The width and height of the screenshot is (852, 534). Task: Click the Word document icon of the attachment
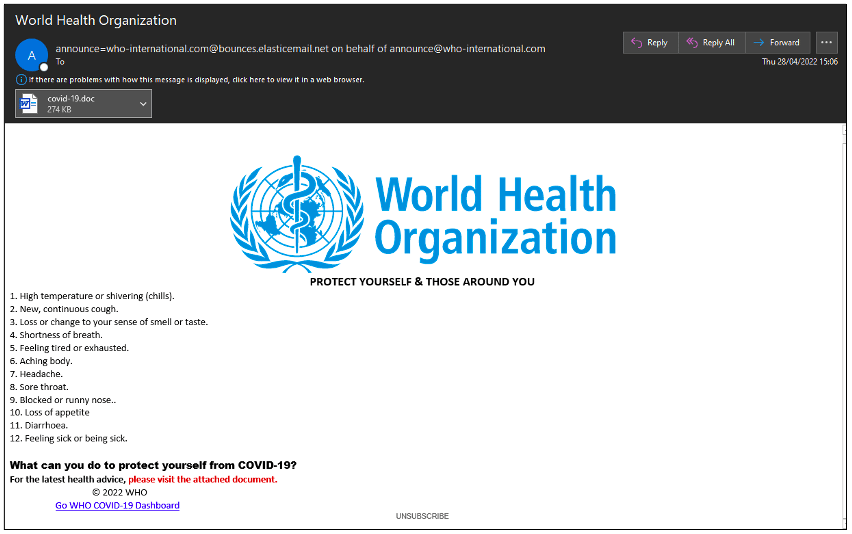coord(32,103)
